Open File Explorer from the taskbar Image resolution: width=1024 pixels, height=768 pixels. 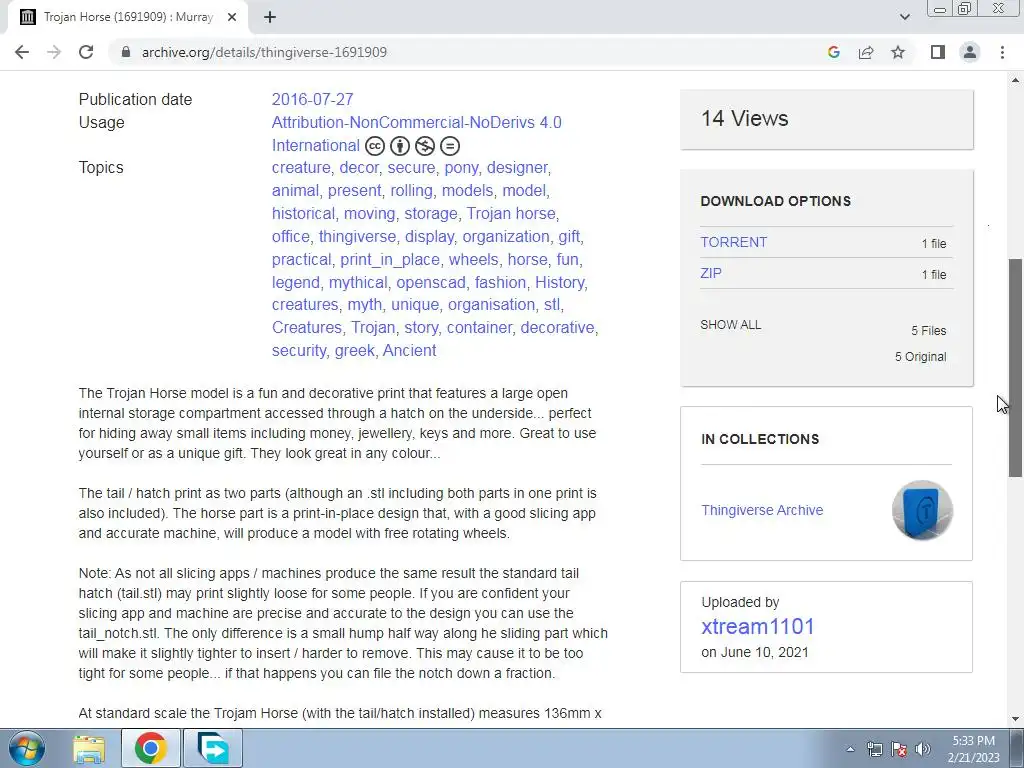coord(89,749)
